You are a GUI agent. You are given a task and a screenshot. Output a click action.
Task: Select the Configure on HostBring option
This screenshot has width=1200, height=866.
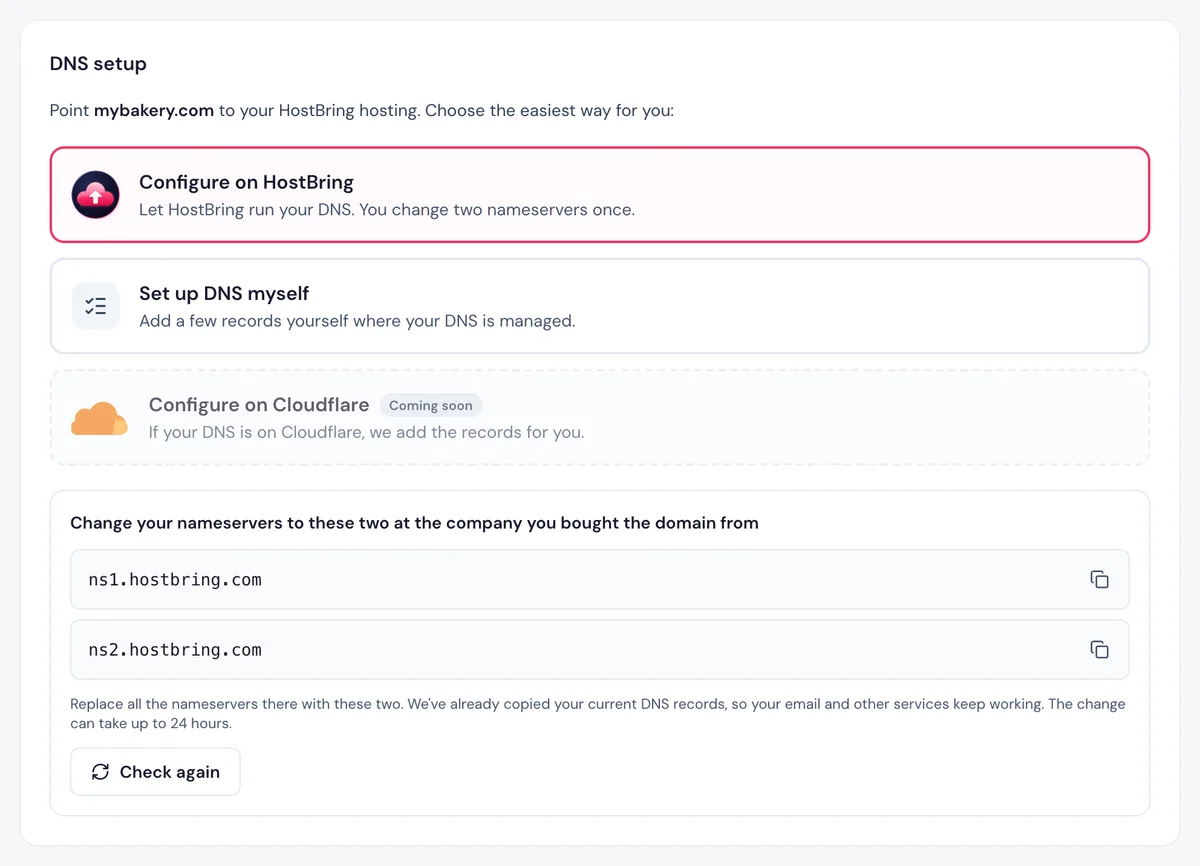[600, 195]
